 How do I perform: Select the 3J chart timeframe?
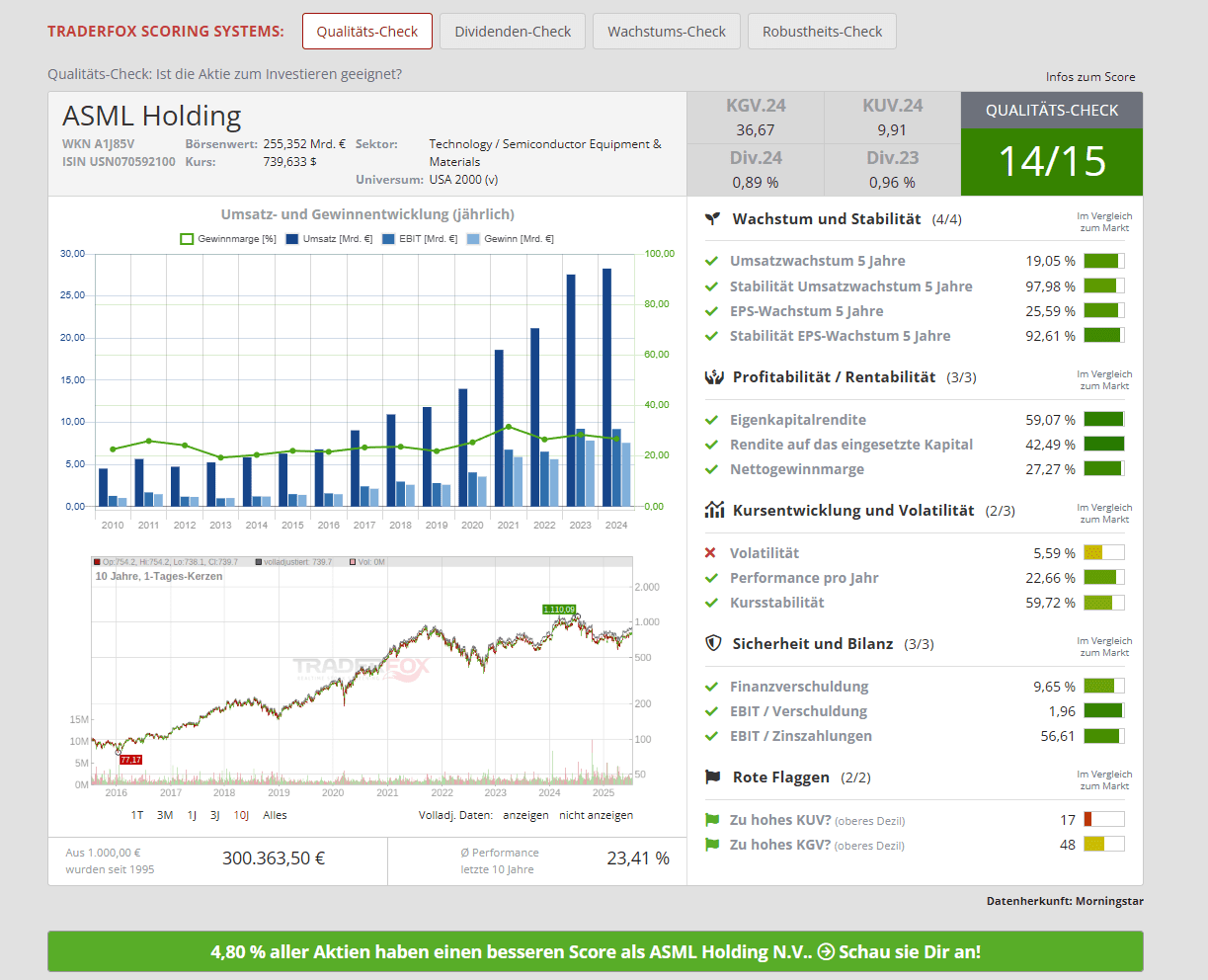214,816
